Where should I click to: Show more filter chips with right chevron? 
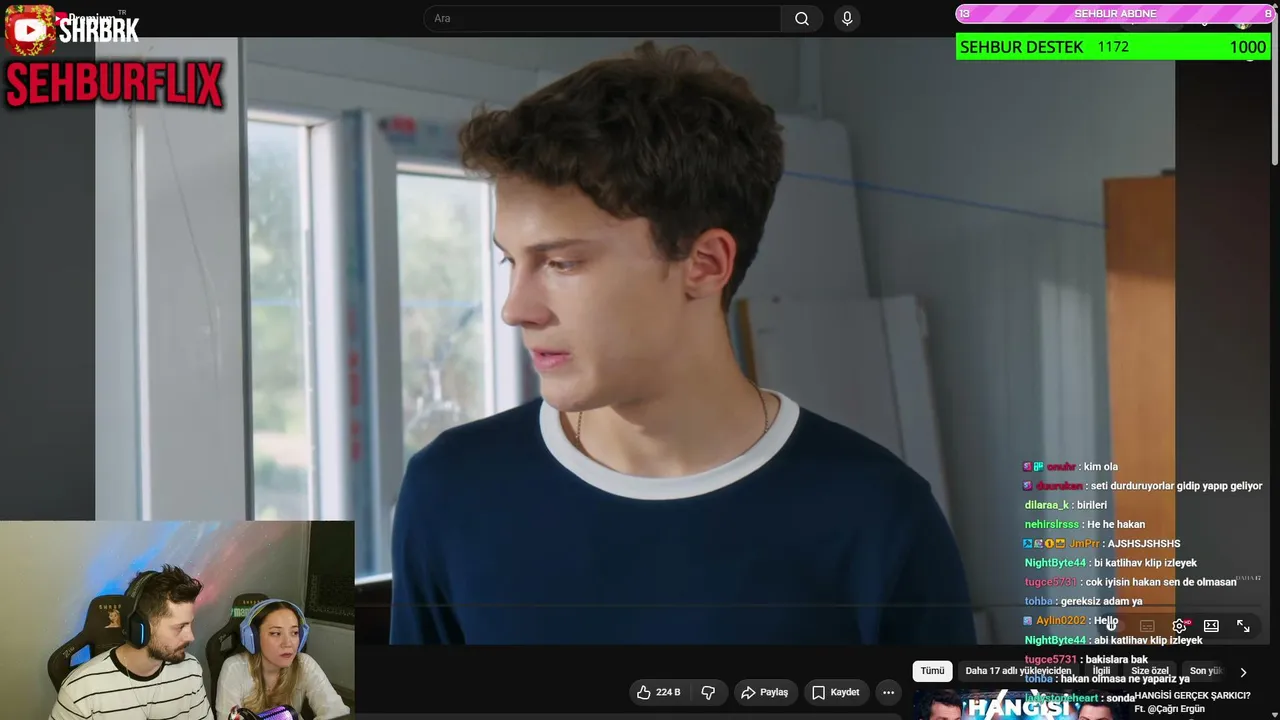pyautogui.click(x=1243, y=672)
